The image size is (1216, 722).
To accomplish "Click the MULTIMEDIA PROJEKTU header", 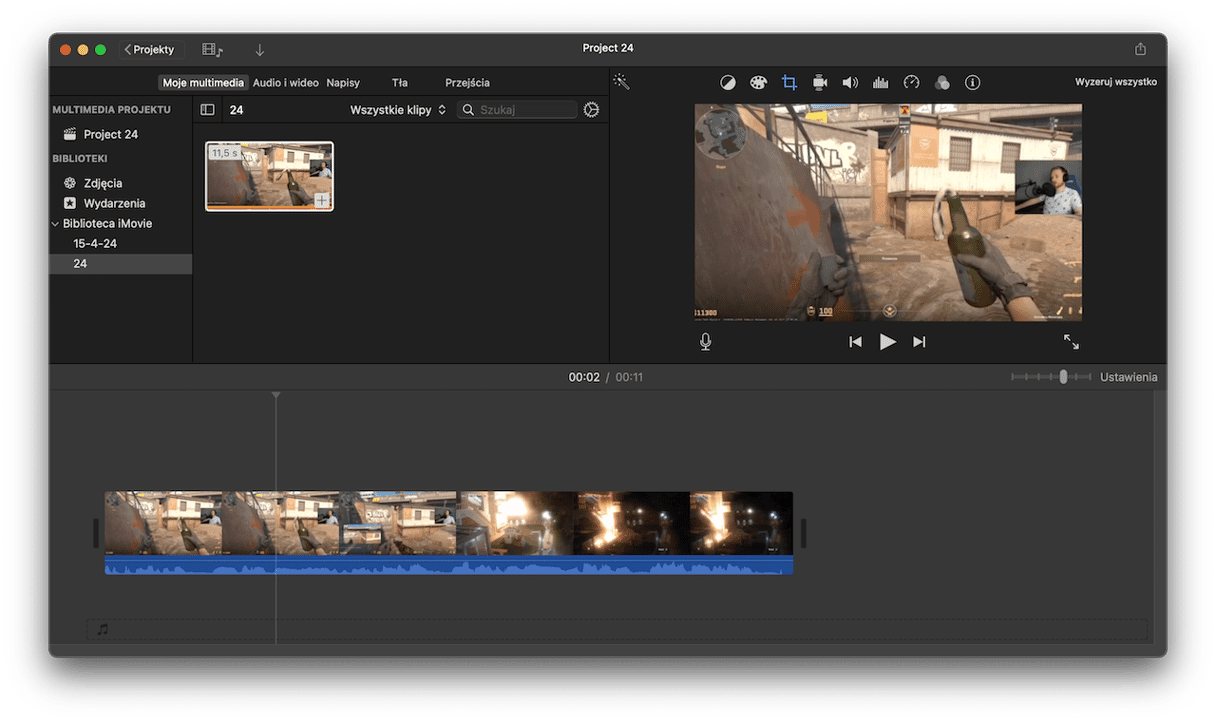I will tap(112, 110).
